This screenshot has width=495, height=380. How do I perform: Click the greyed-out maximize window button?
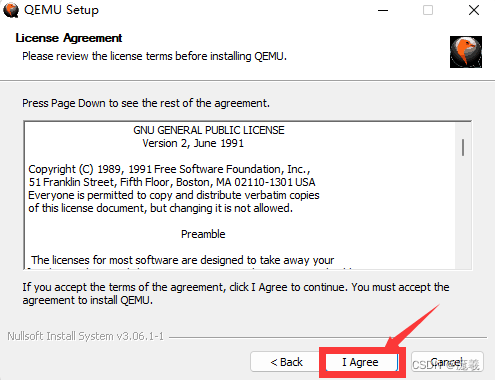coord(428,10)
